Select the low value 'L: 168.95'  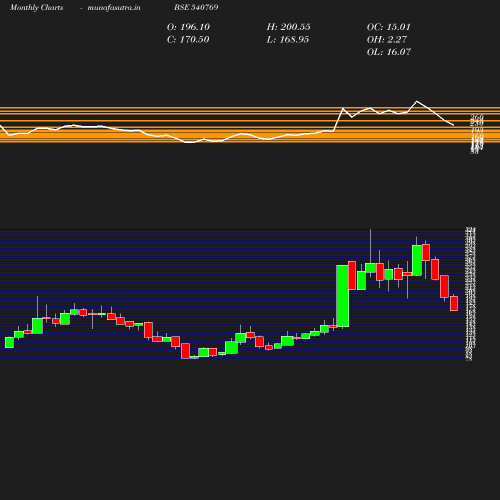tap(288, 40)
